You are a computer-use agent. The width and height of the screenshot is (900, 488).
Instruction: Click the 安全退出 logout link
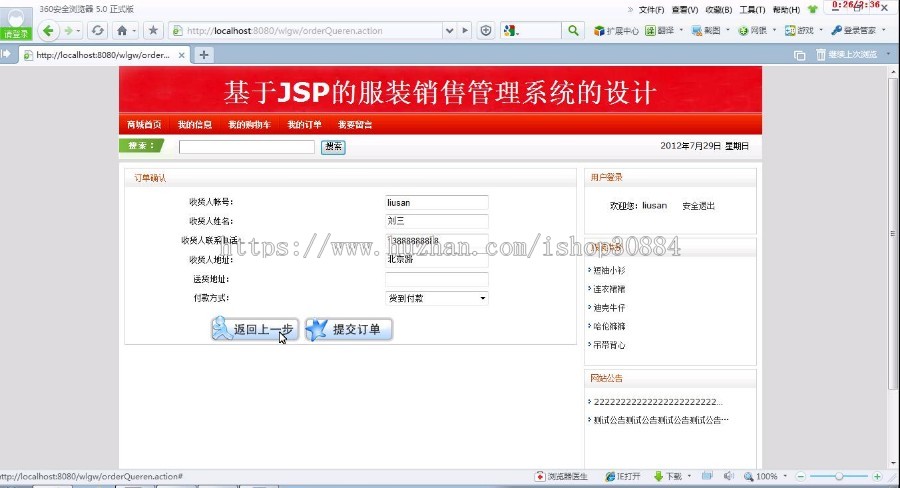pyautogui.click(x=698, y=206)
